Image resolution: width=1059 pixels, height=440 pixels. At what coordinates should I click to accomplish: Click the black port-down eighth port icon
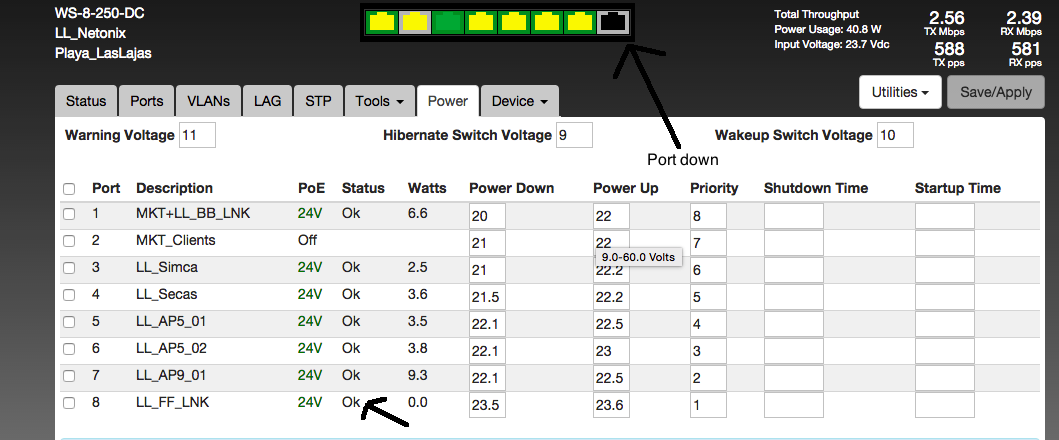pyautogui.click(x=612, y=22)
